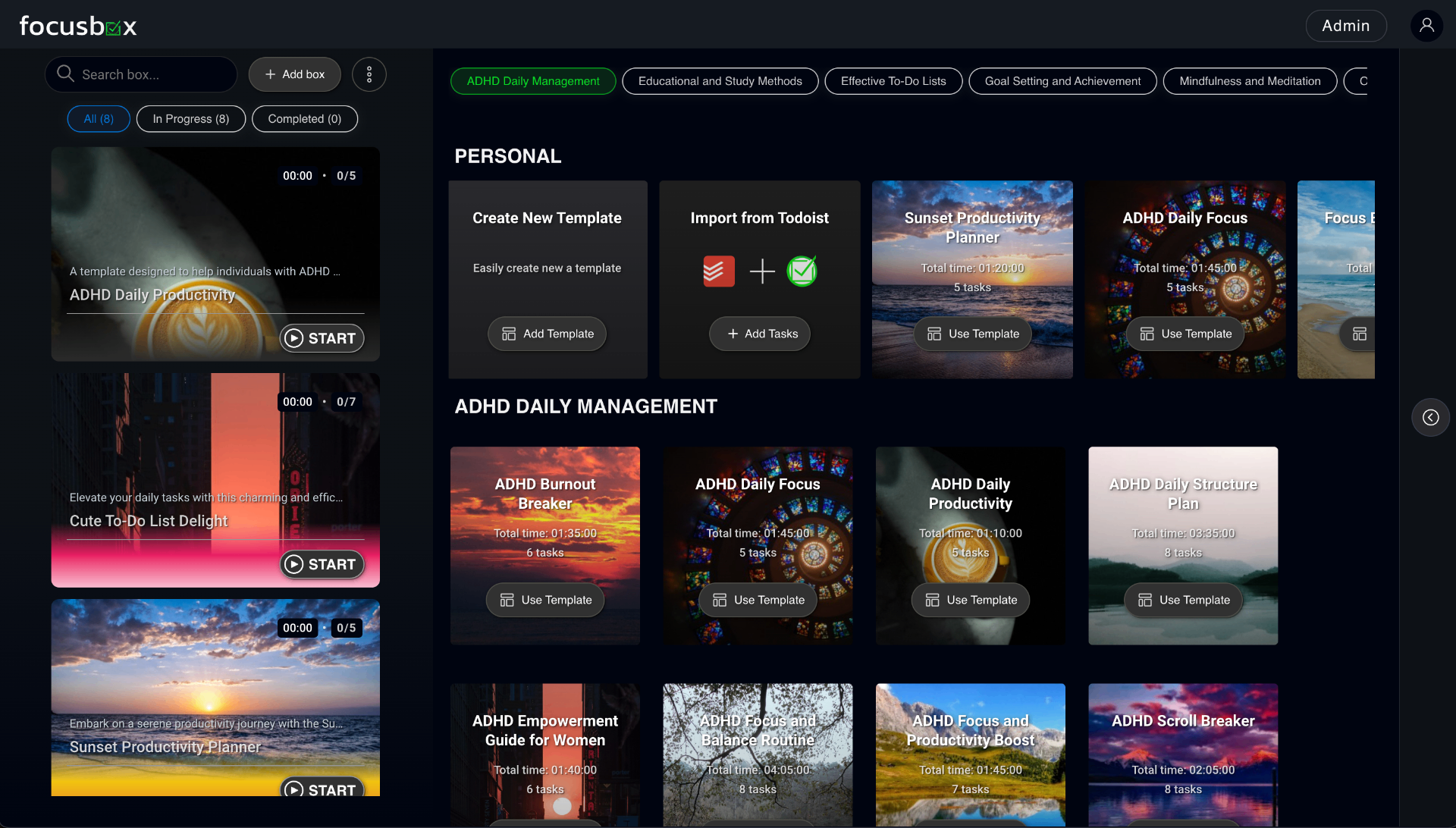
Task: Click template icon on Focus card
Action: click(1360, 334)
